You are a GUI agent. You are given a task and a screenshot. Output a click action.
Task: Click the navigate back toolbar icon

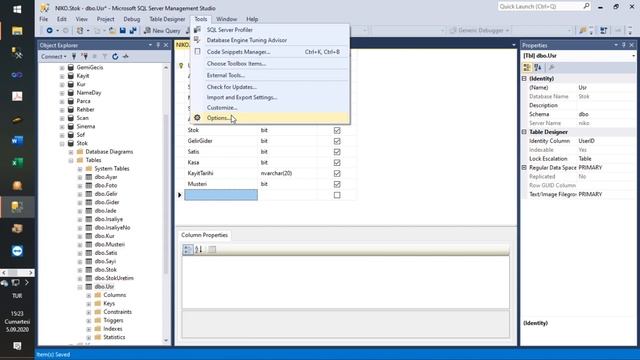click(49, 31)
